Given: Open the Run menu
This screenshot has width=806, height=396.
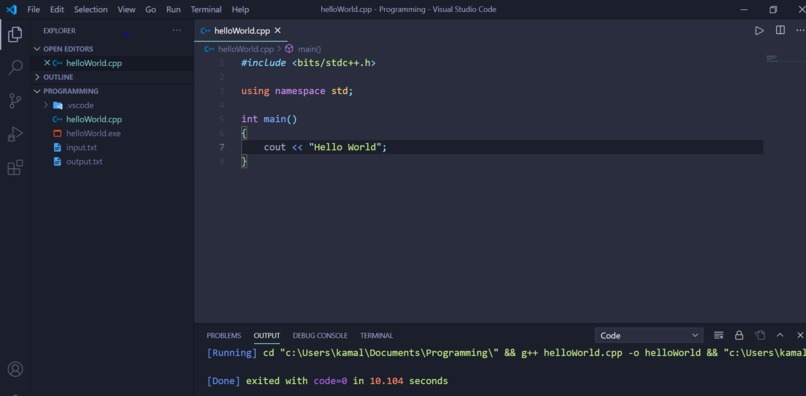Looking at the screenshot, I should tap(173, 9).
